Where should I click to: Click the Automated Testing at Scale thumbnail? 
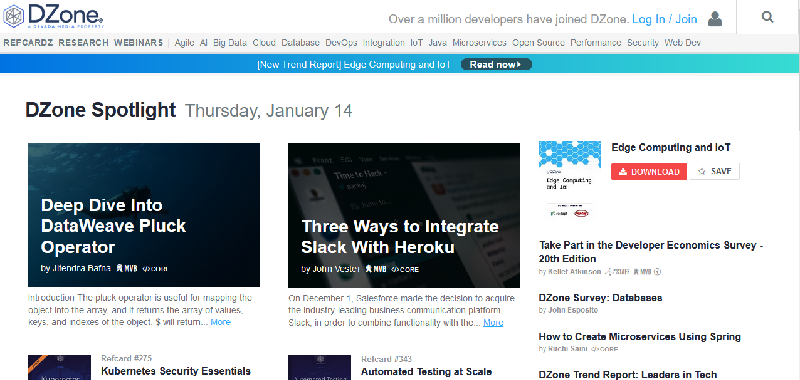click(319, 367)
